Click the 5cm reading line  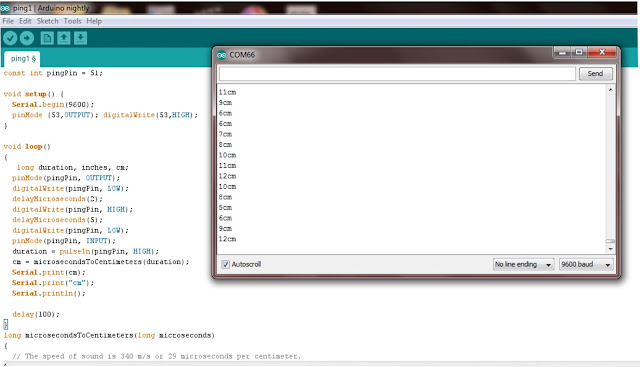[x=225, y=208]
